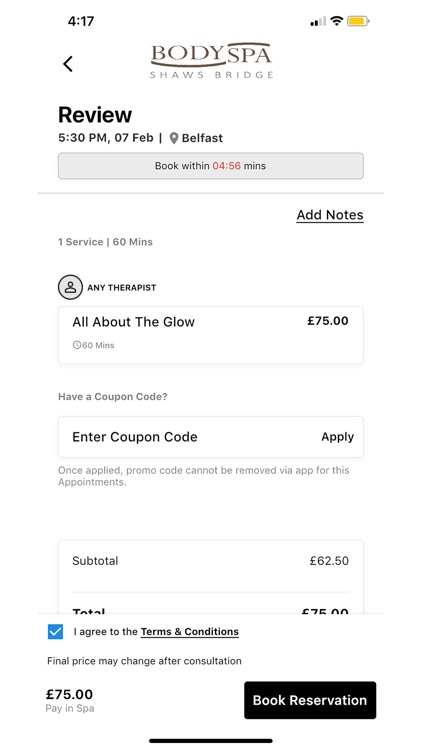
Task: Focus the Enter Coupon Code field
Action: [211, 437]
